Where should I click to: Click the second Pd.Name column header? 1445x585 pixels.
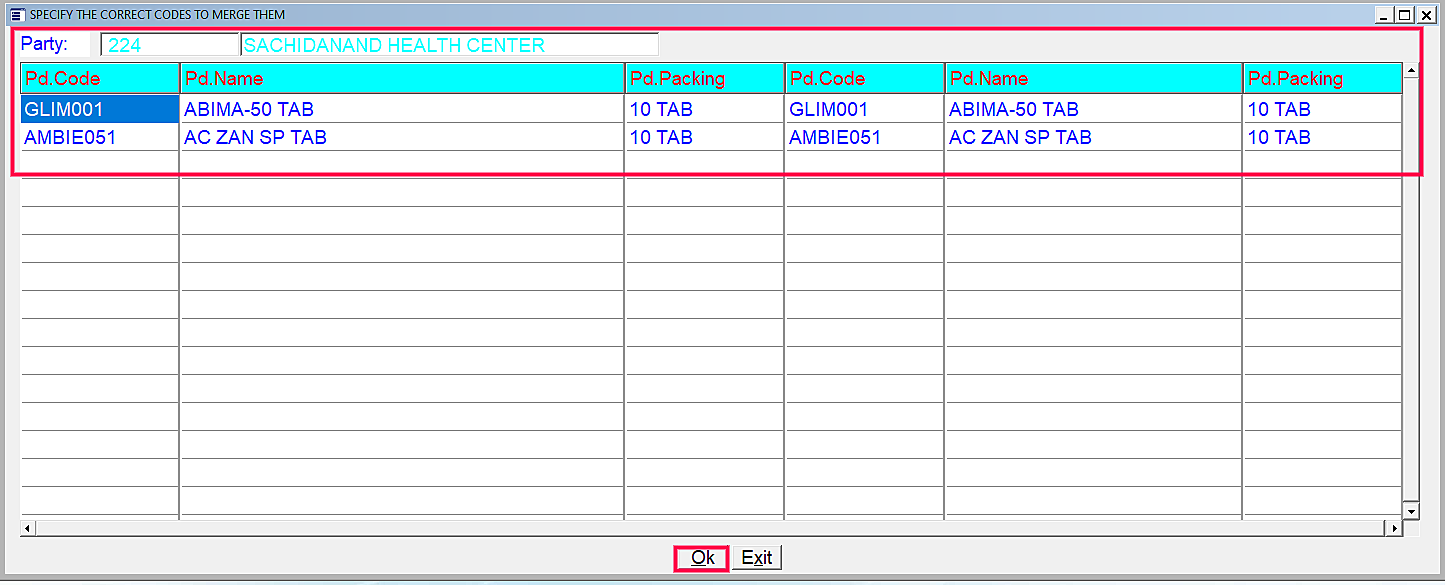click(x=1094, y=78)
